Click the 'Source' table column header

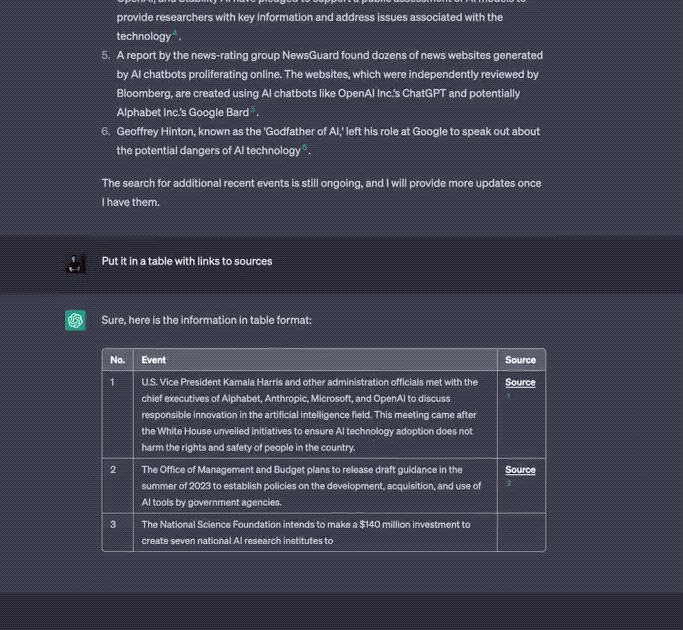click(x=520, y=360)
